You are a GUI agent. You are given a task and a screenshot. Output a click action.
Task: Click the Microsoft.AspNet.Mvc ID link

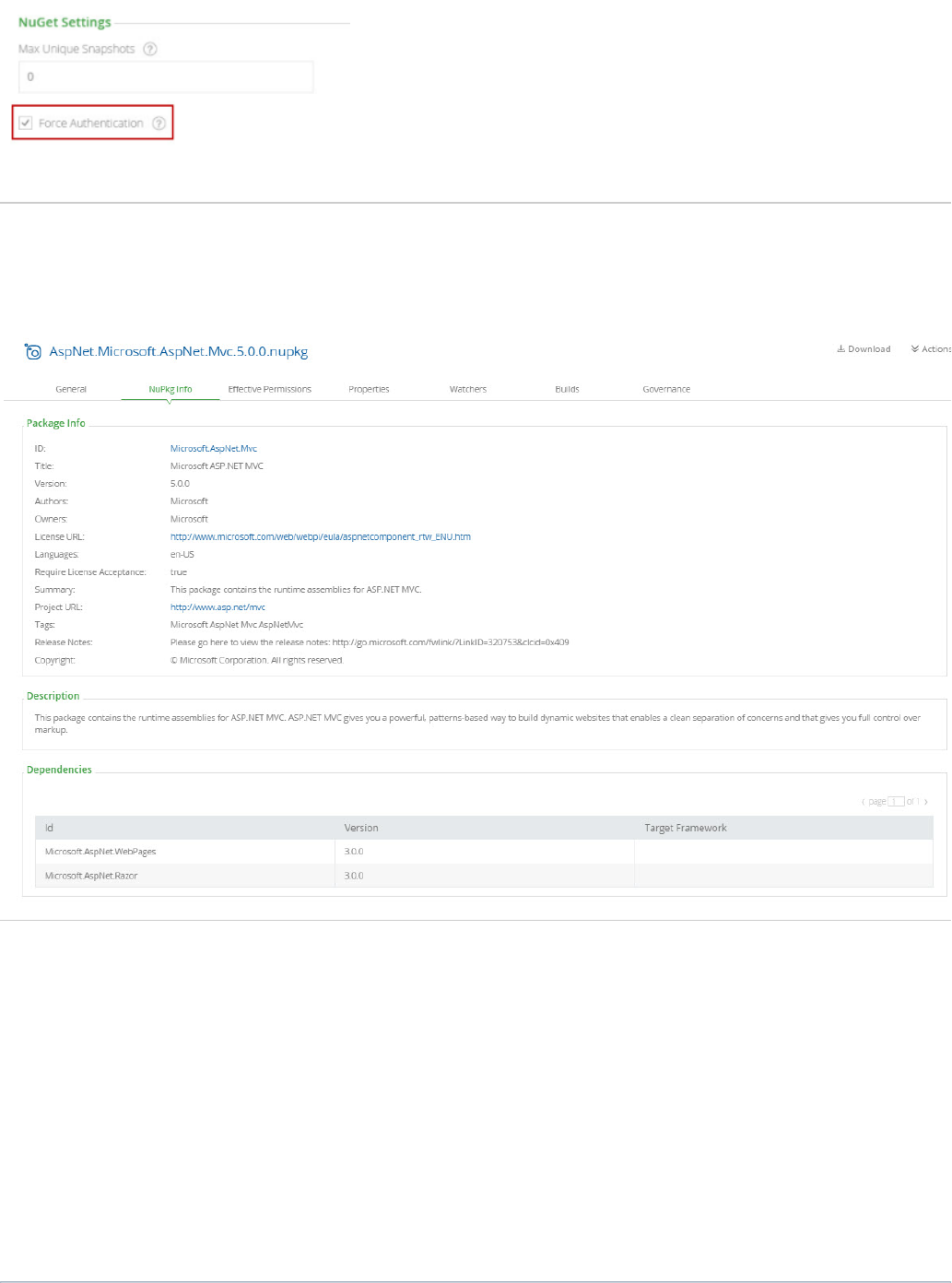point(214,449)
